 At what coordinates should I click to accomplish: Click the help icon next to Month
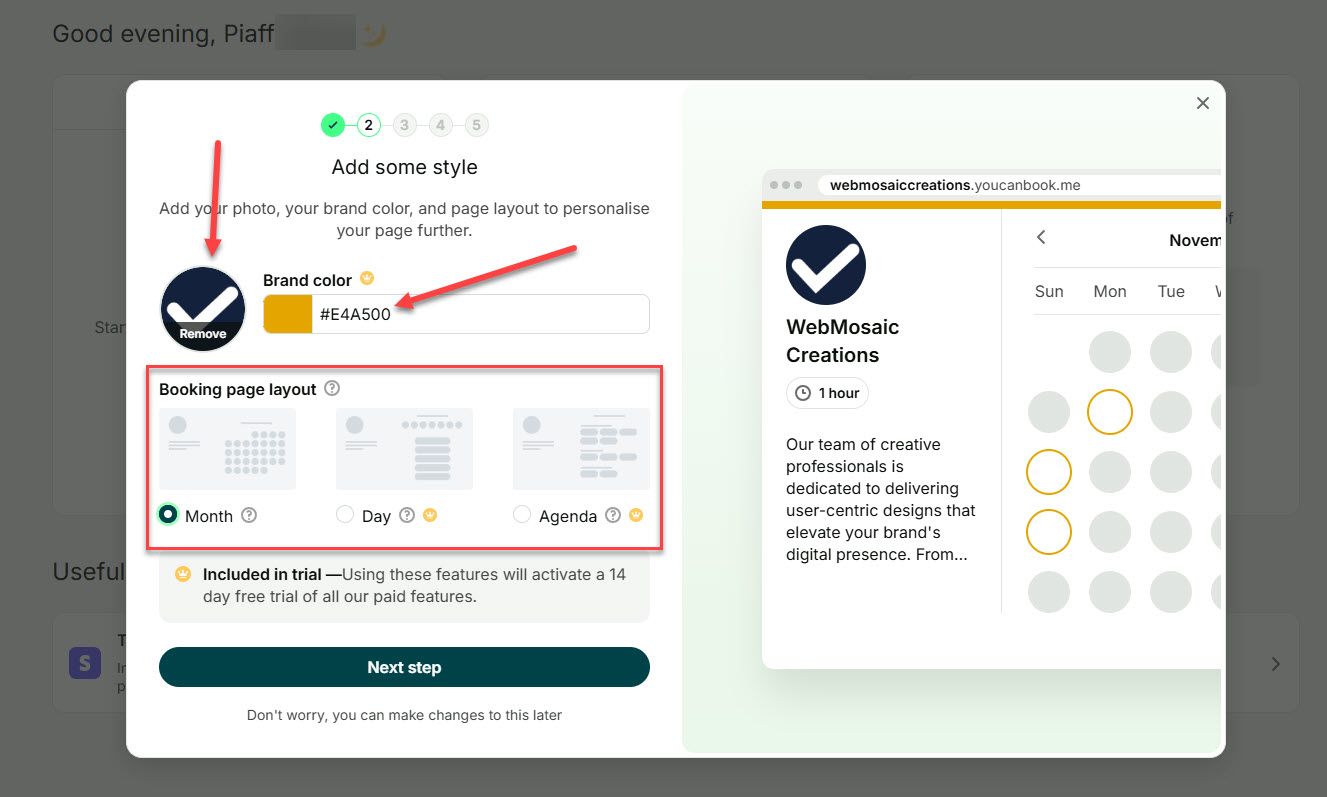(249, 515)
